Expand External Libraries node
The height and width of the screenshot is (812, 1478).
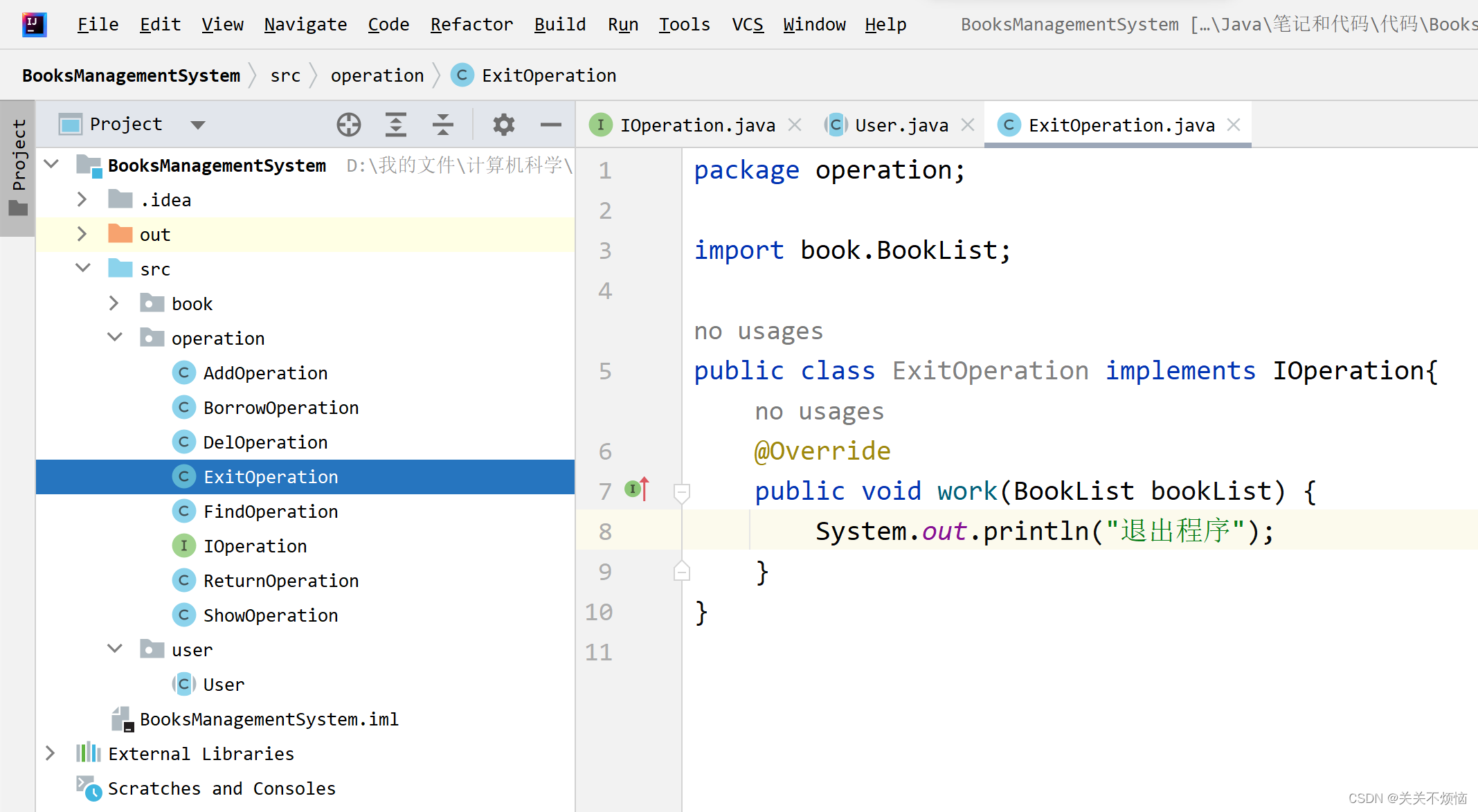(x=50, y=753)
